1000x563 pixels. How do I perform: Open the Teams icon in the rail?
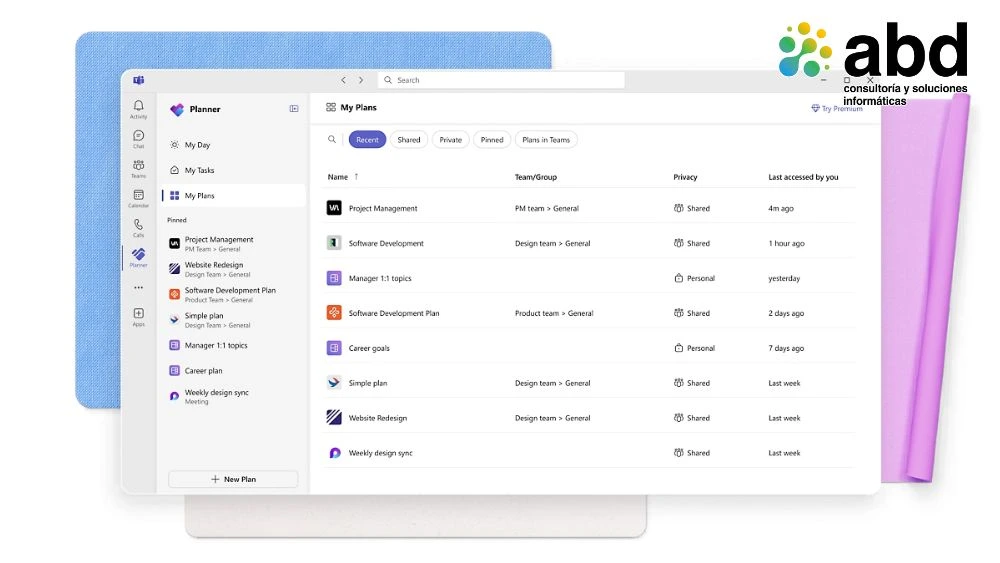click(138, 168)
